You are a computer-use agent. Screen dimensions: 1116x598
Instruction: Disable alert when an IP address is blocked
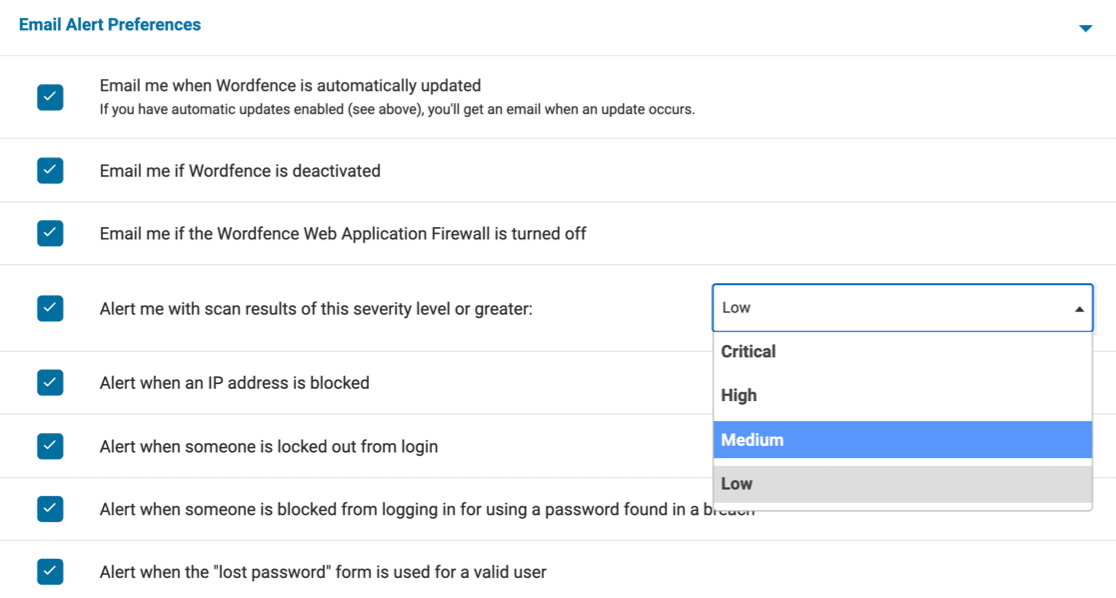(x=50, y=382)
